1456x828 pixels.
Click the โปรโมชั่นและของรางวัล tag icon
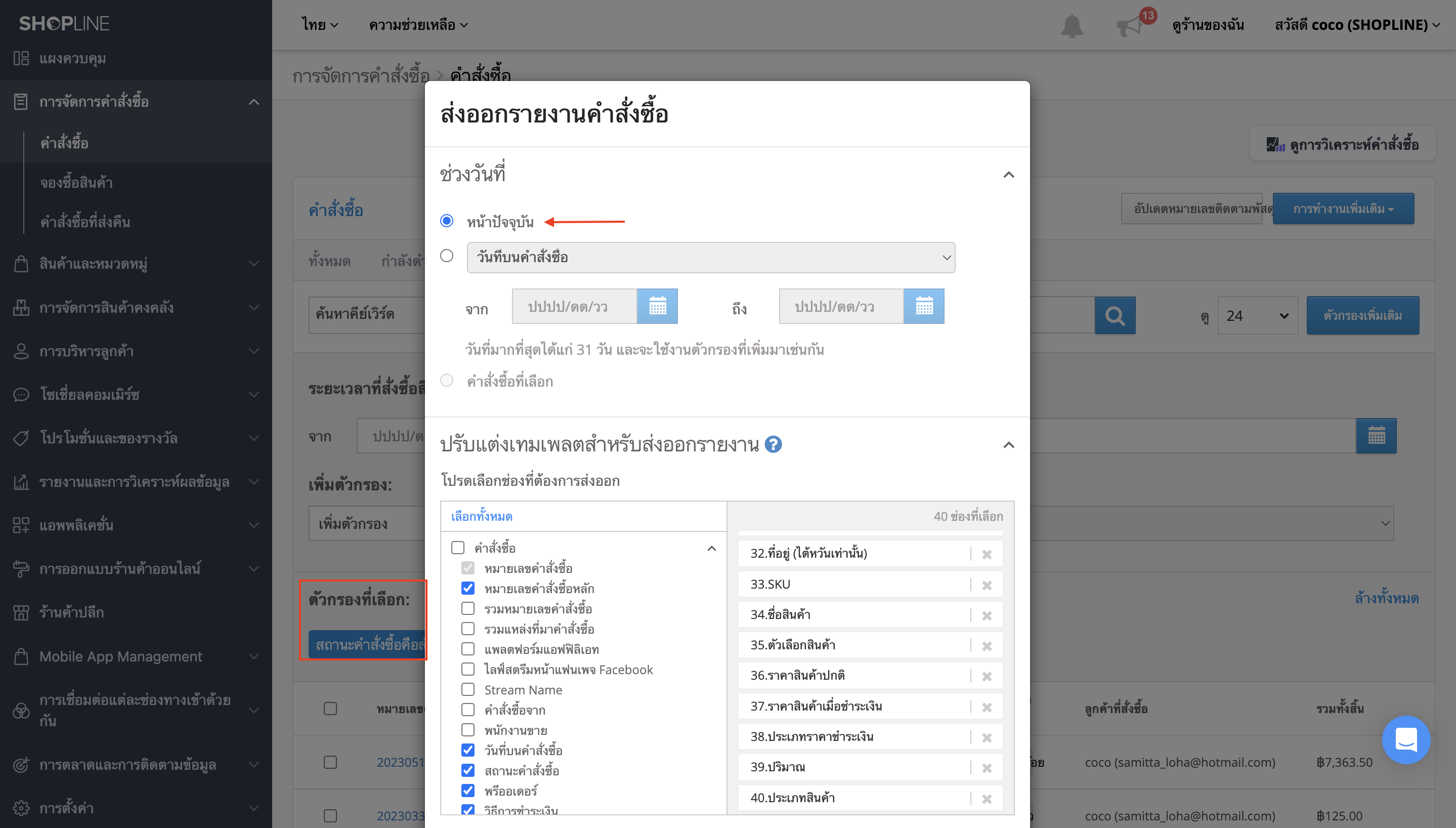pos(21,438)
